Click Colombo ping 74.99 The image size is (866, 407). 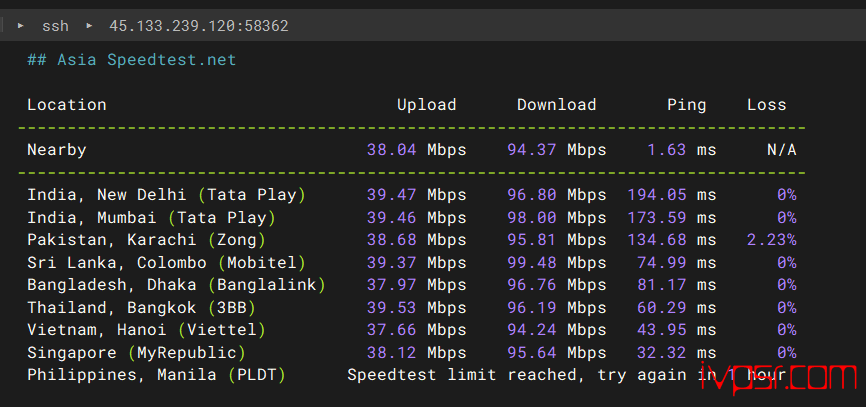pyautogui.click(x=662, y=263)
